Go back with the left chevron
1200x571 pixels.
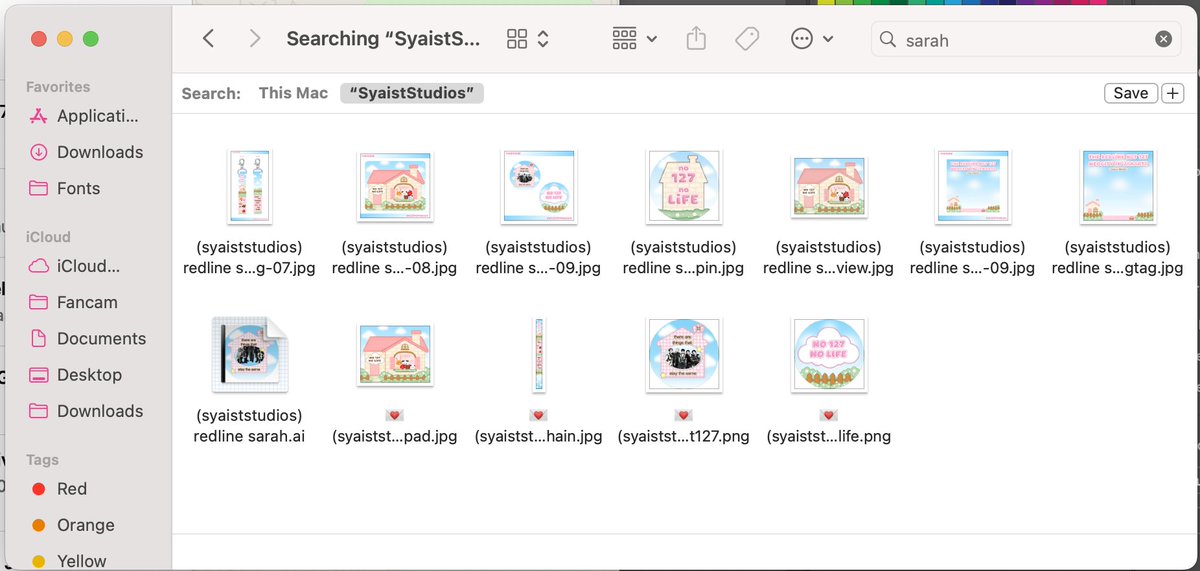pos(208,39)
